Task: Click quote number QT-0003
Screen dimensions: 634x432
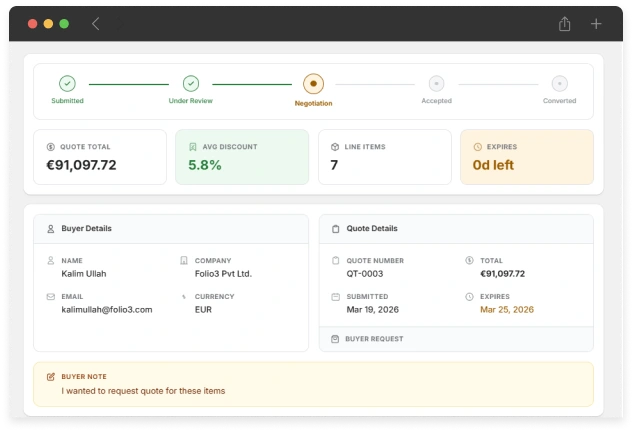Action: tap(364, 274)
